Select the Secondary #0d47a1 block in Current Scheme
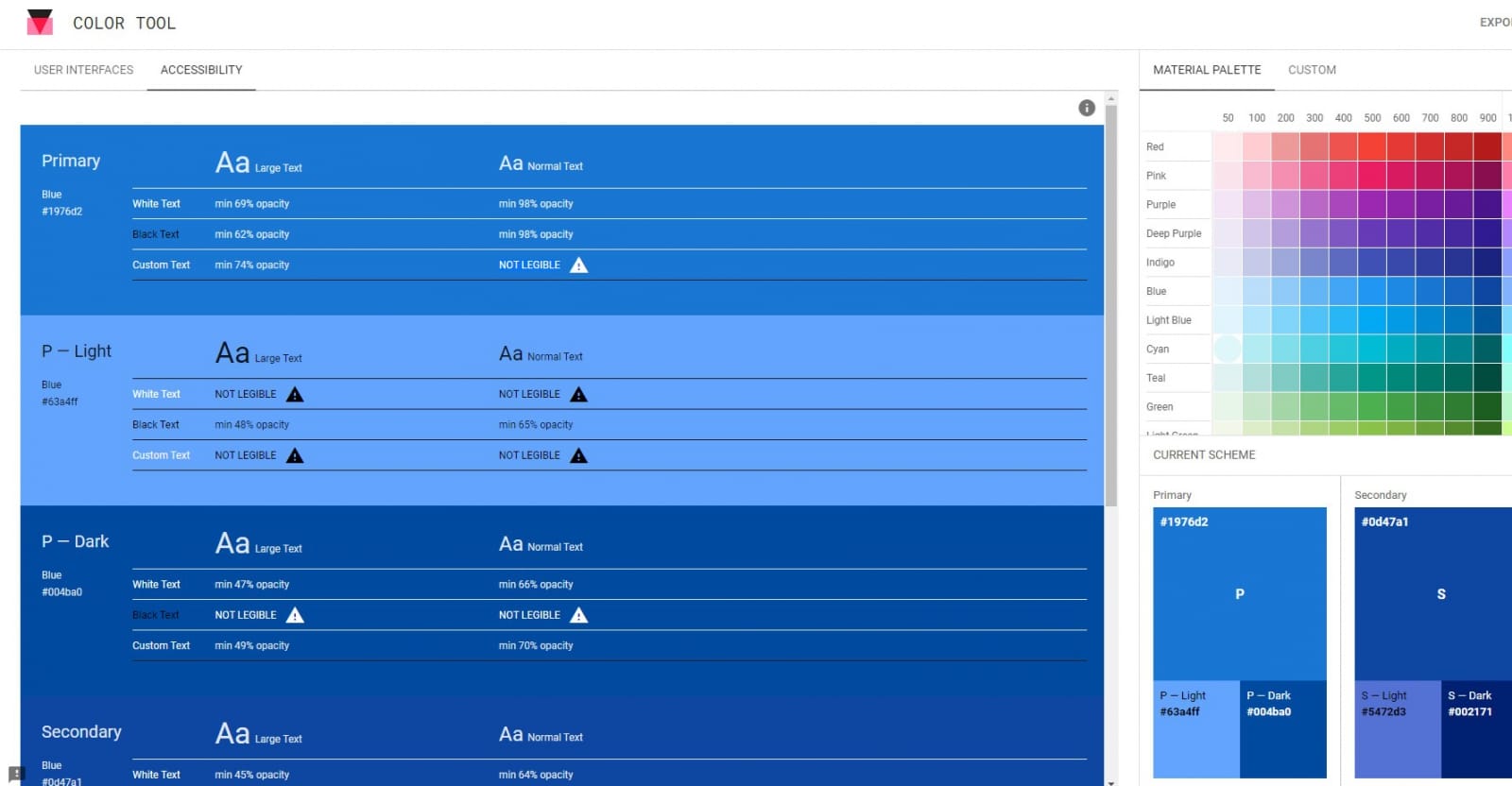The image size is (1512, 786). (1434, 594)
